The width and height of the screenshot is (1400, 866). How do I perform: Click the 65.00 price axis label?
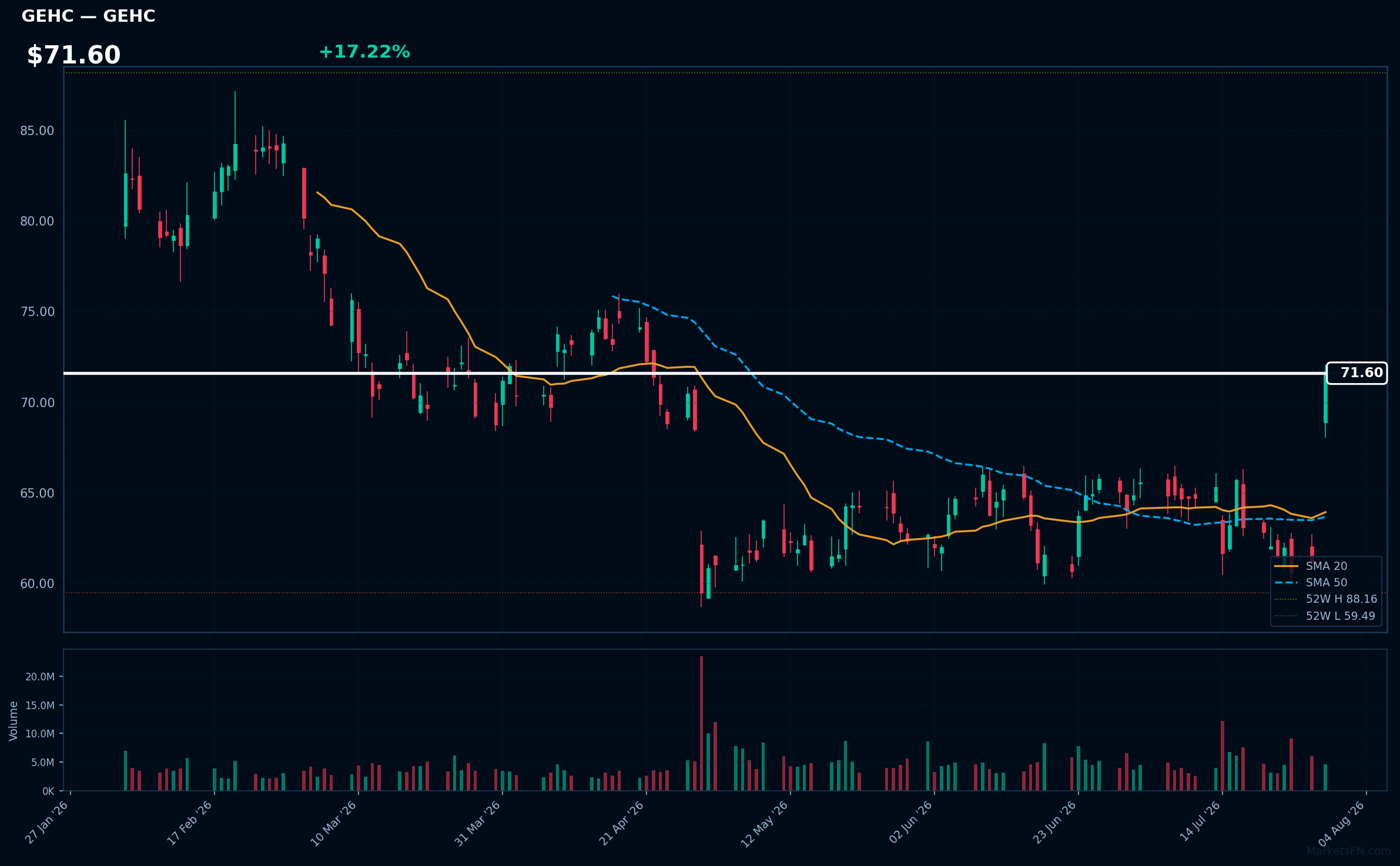[x=37, y=493]
